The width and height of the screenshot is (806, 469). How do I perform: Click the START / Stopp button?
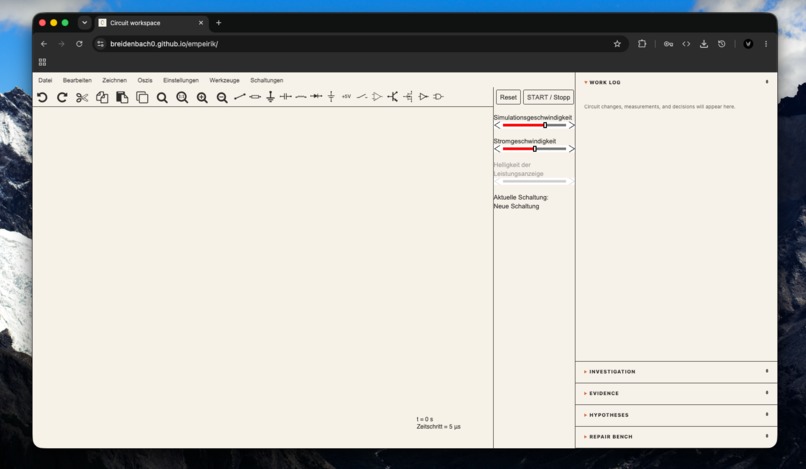click(548, 97)
